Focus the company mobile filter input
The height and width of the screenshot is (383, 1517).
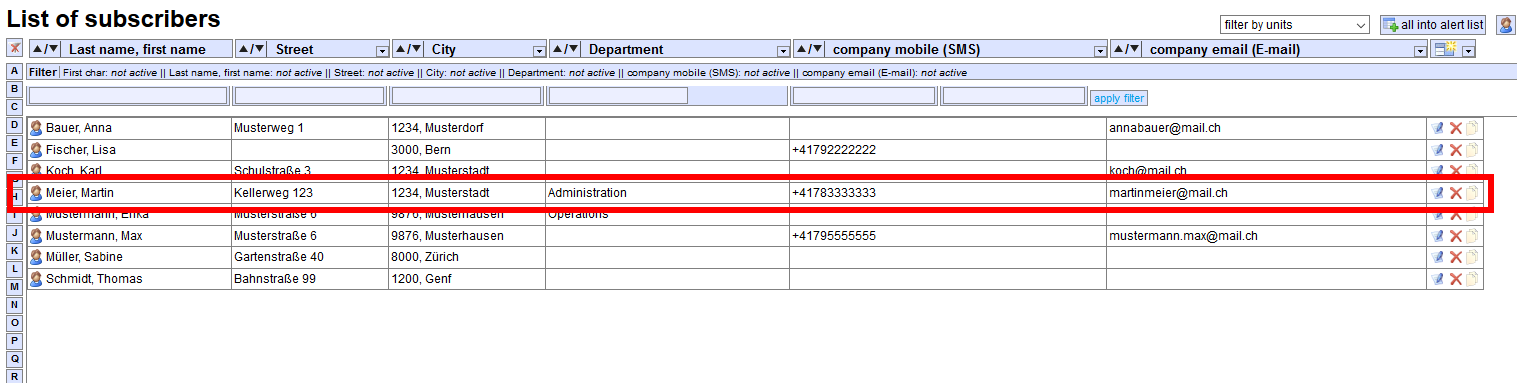864,96
